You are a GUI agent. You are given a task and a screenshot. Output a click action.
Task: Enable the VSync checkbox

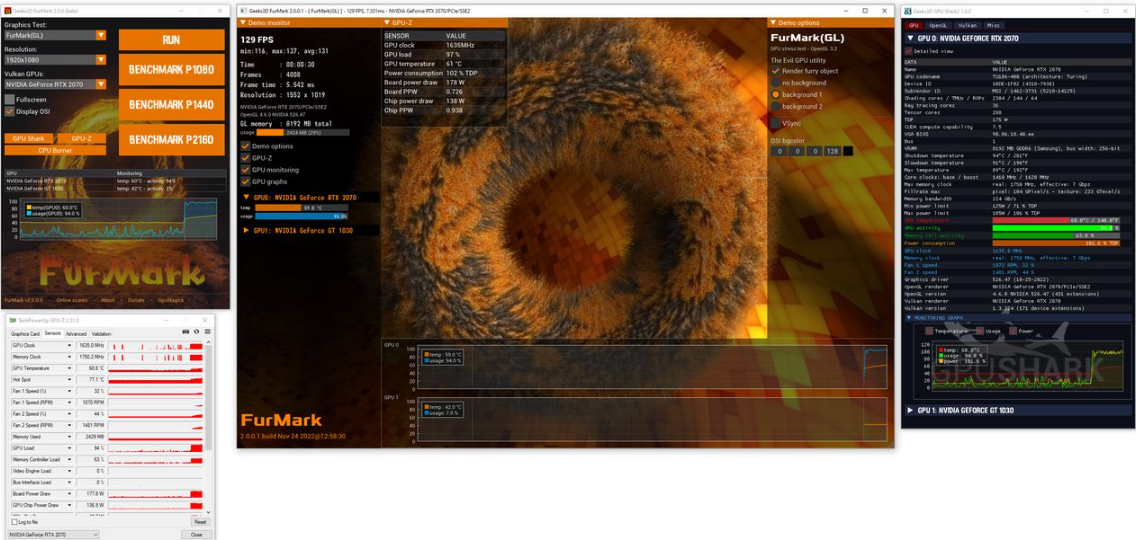776,123
